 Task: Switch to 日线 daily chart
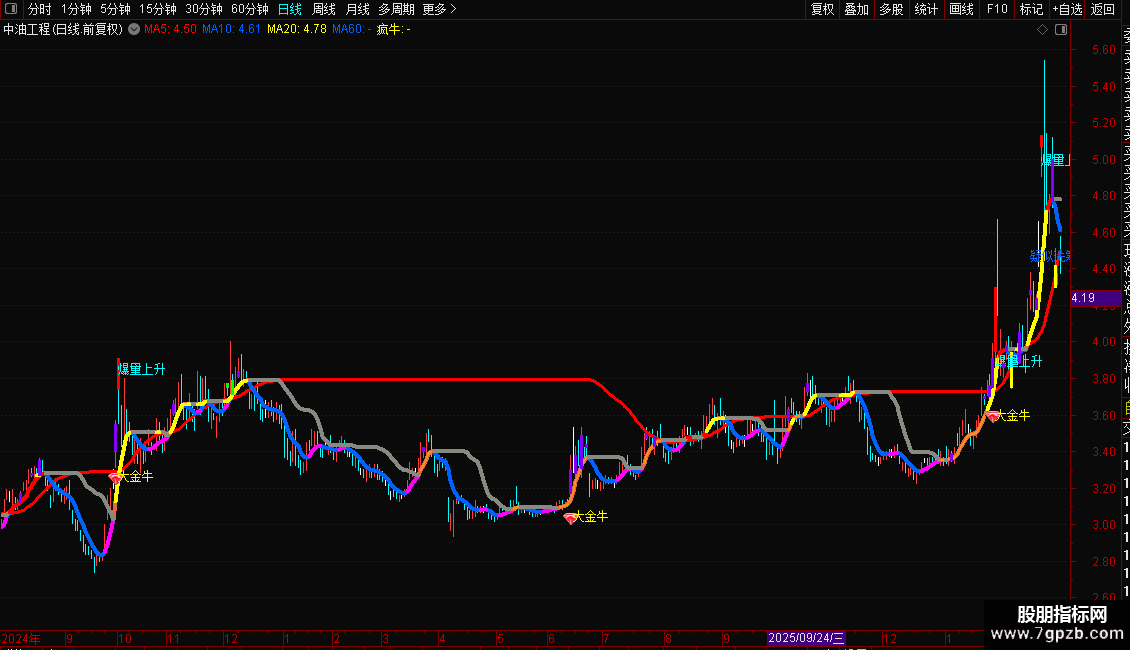pos(290,9)
